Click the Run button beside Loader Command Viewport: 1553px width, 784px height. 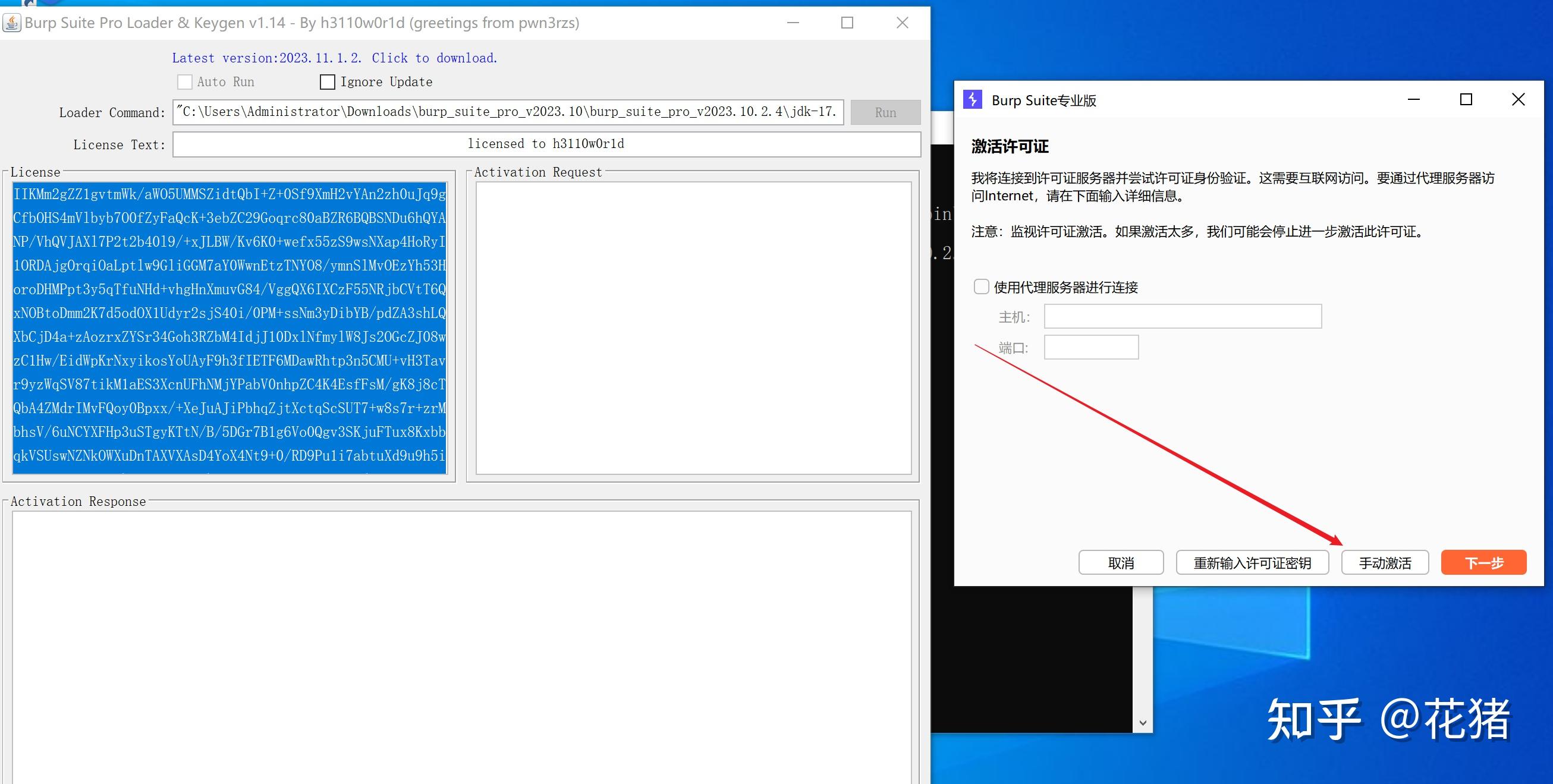[885, 113]
